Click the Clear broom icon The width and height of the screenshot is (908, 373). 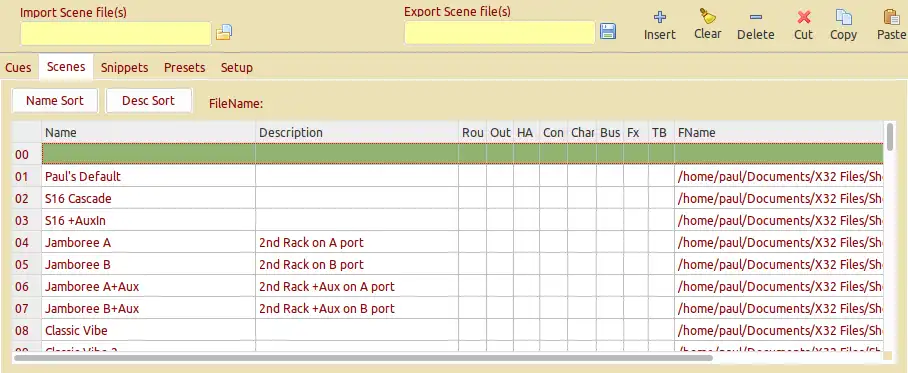(707, 16)
